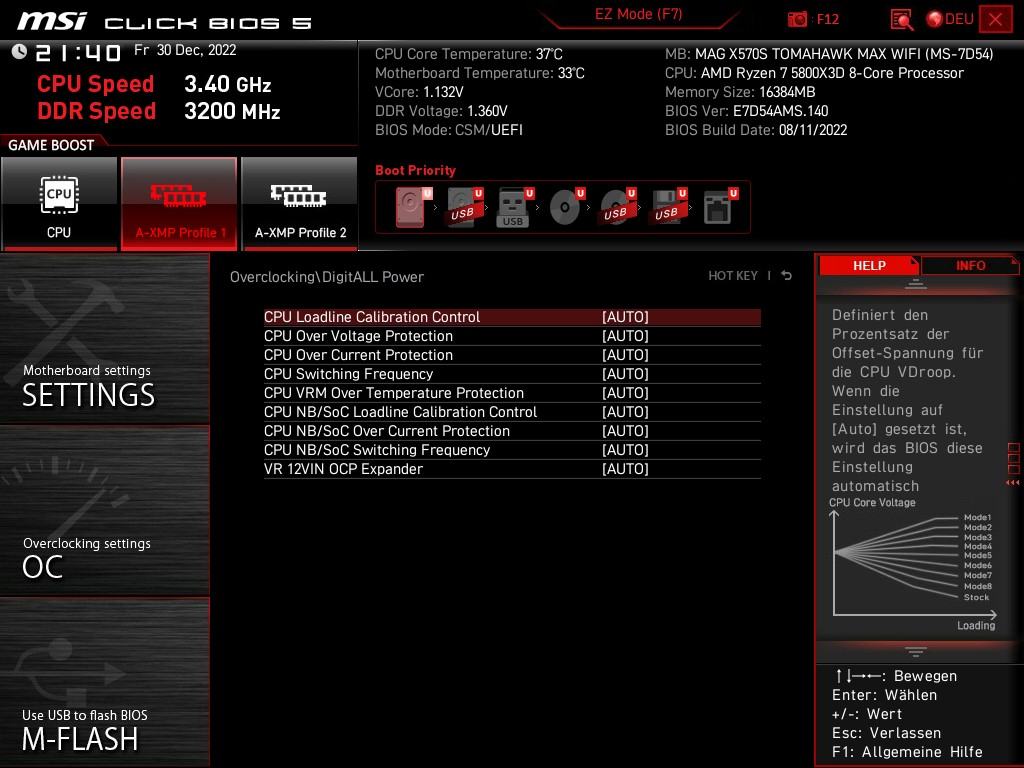Viewport: 1024px width, 768px height.
Task: Click the GAME BOOST label
Action: 51,145
